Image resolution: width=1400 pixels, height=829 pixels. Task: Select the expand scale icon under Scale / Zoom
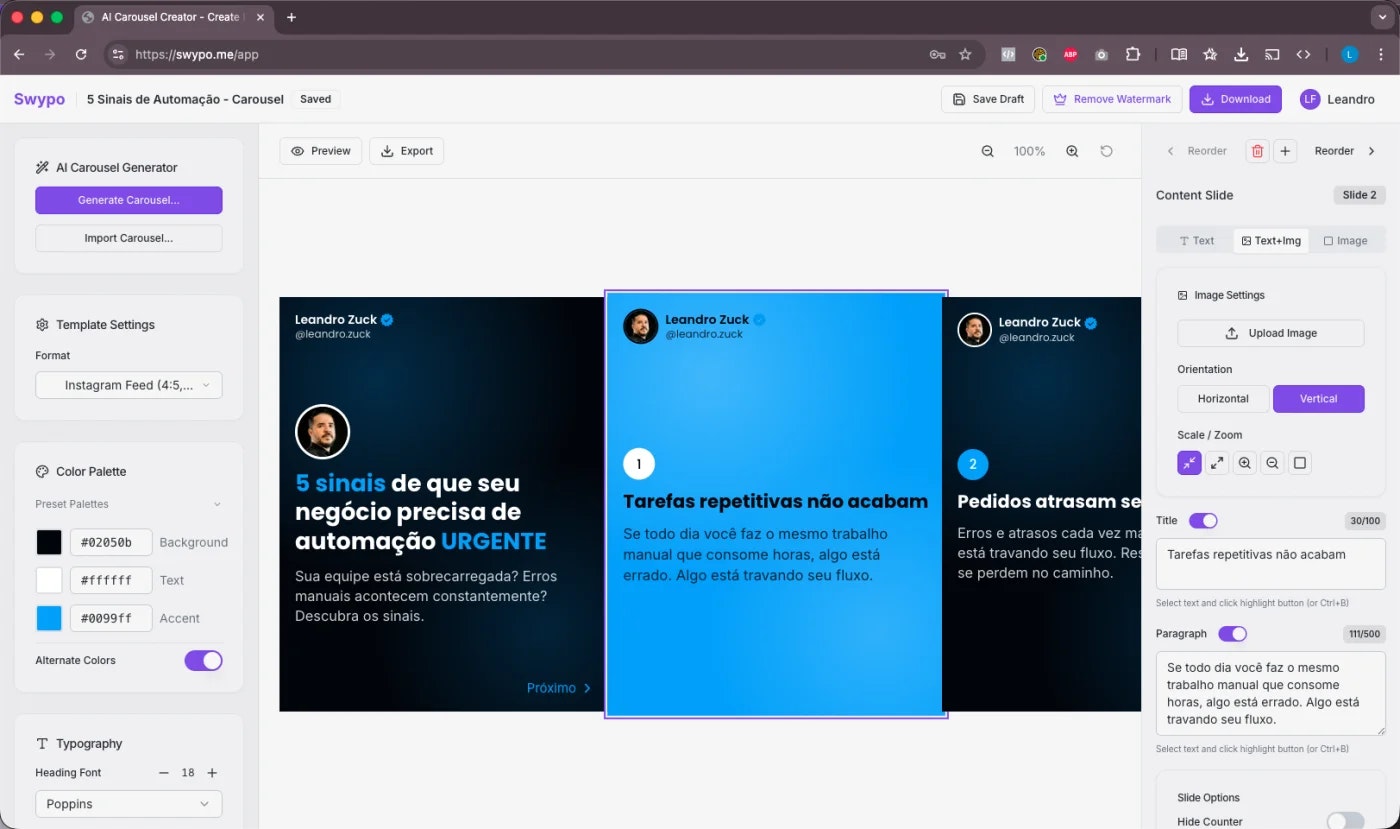tap(1216, 462)
